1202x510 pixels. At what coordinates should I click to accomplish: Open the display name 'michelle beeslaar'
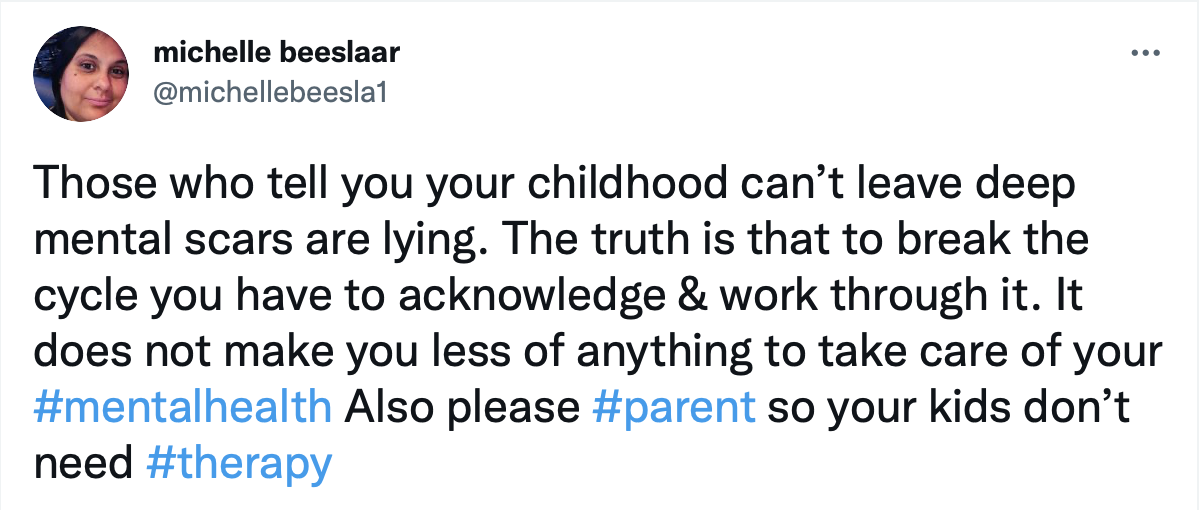(x=268, y=53)
